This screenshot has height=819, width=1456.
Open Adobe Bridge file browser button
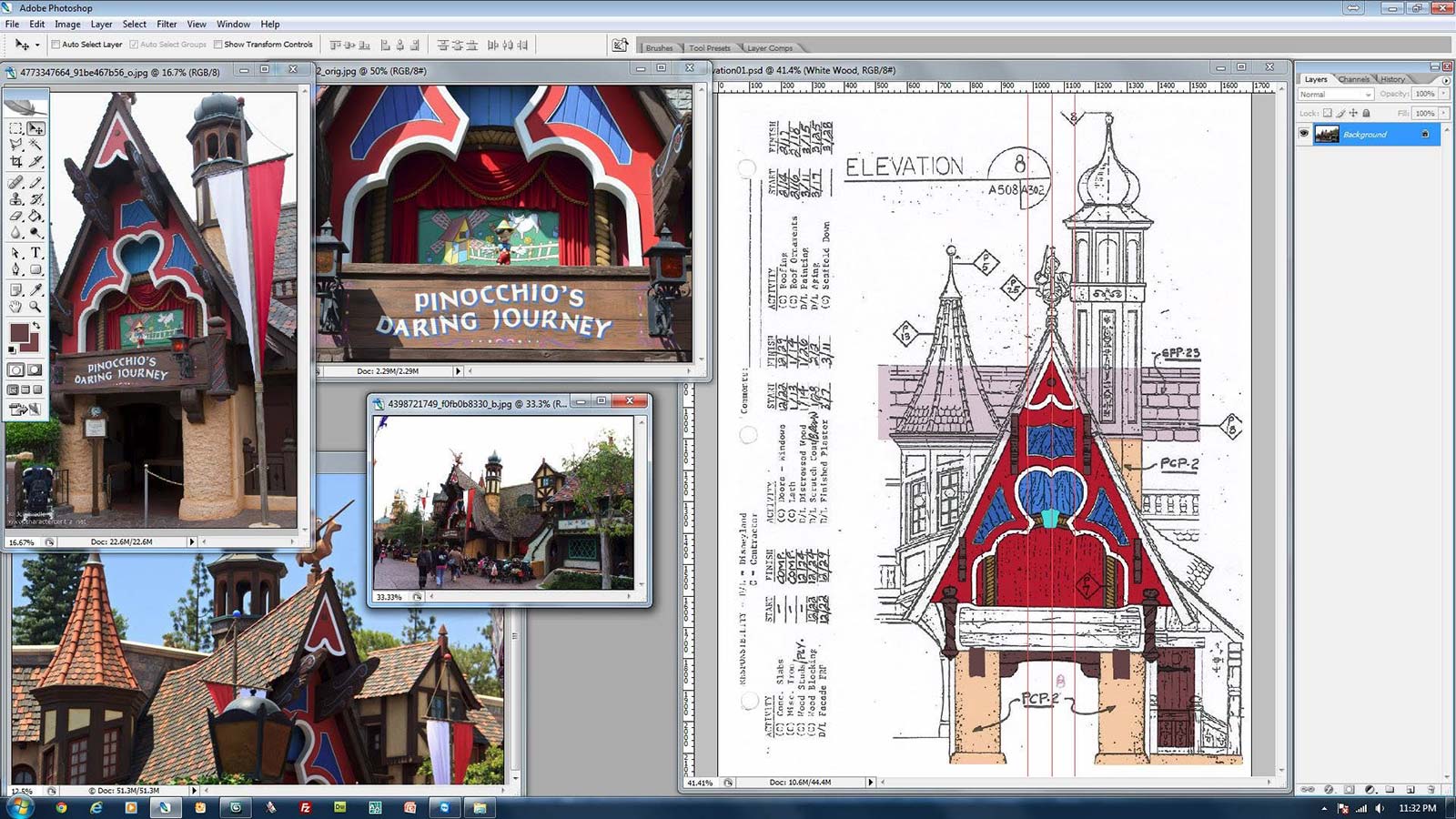coord(620,45)
